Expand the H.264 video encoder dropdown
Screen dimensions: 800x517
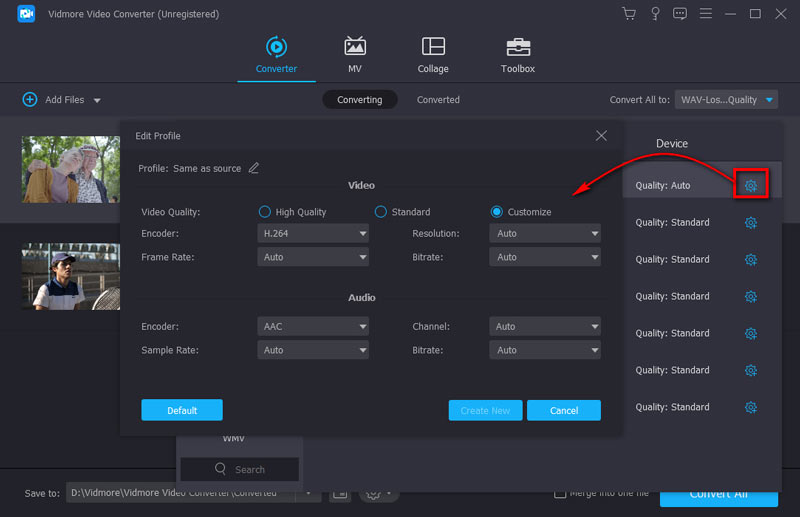pyautogui.click(x=313, y=233)
